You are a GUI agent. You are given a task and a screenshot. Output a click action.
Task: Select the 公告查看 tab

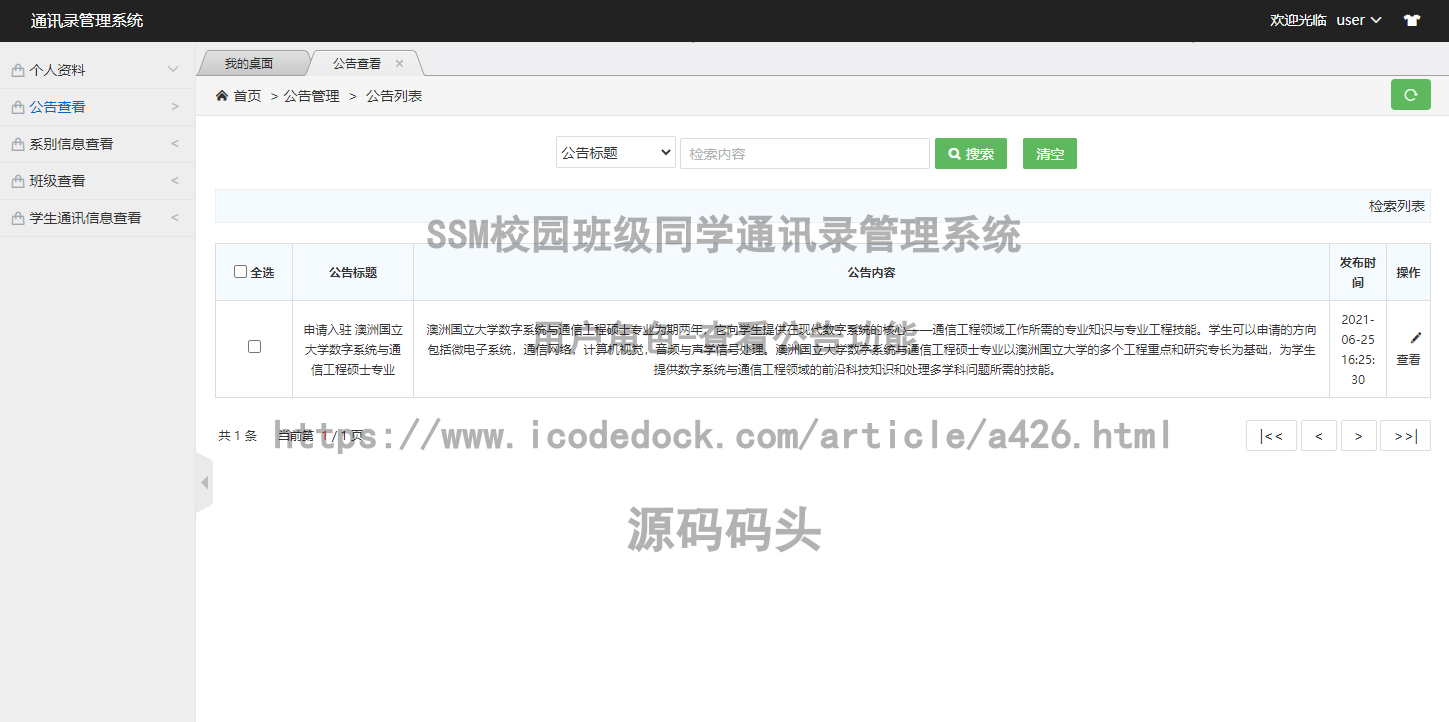click(x=358, y=61)
